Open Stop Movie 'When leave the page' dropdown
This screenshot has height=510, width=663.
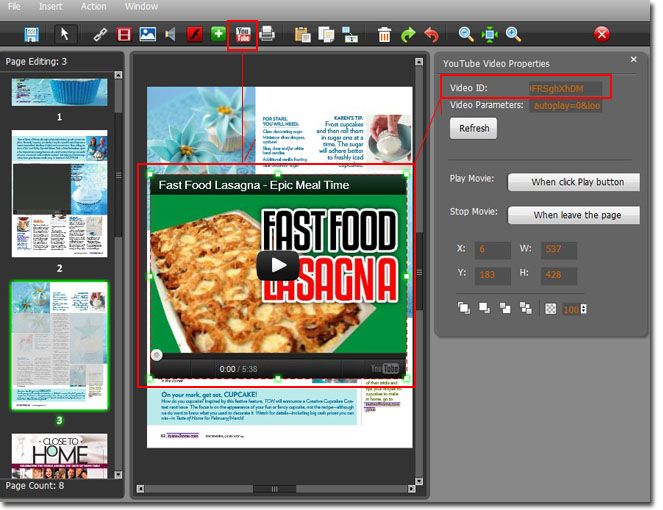tap(574, 215)
